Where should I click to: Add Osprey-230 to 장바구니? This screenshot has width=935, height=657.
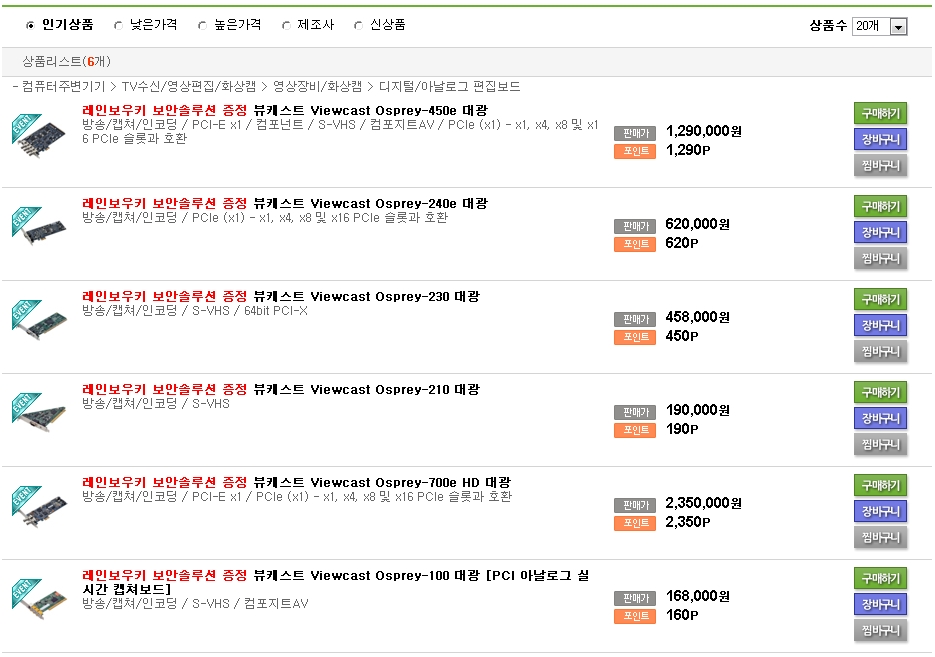tap(880, 326)
